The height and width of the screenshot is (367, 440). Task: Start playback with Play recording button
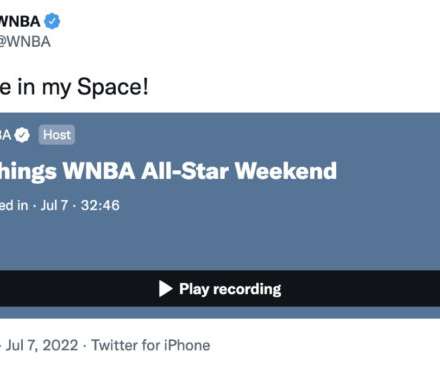[x=220, y=289]
